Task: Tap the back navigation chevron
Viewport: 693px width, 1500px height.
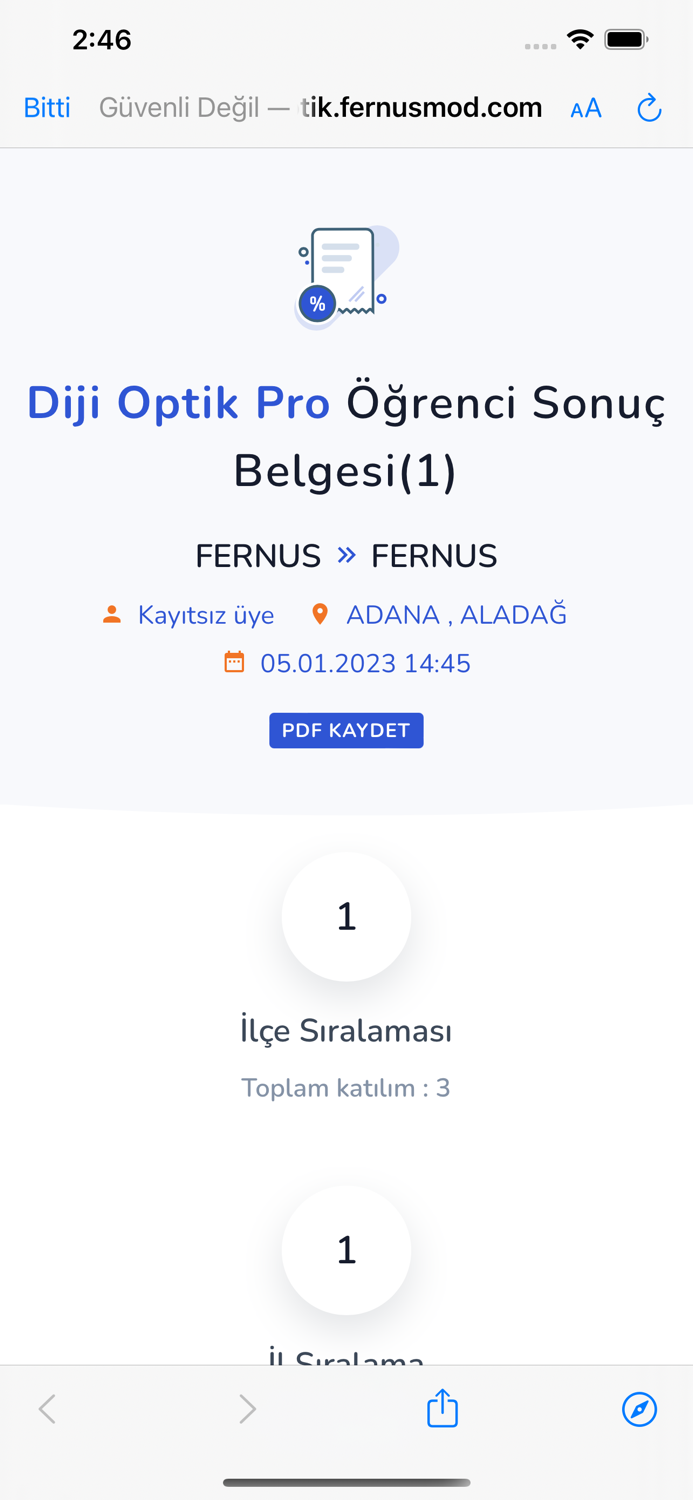Action: [x=46, y=1408]
